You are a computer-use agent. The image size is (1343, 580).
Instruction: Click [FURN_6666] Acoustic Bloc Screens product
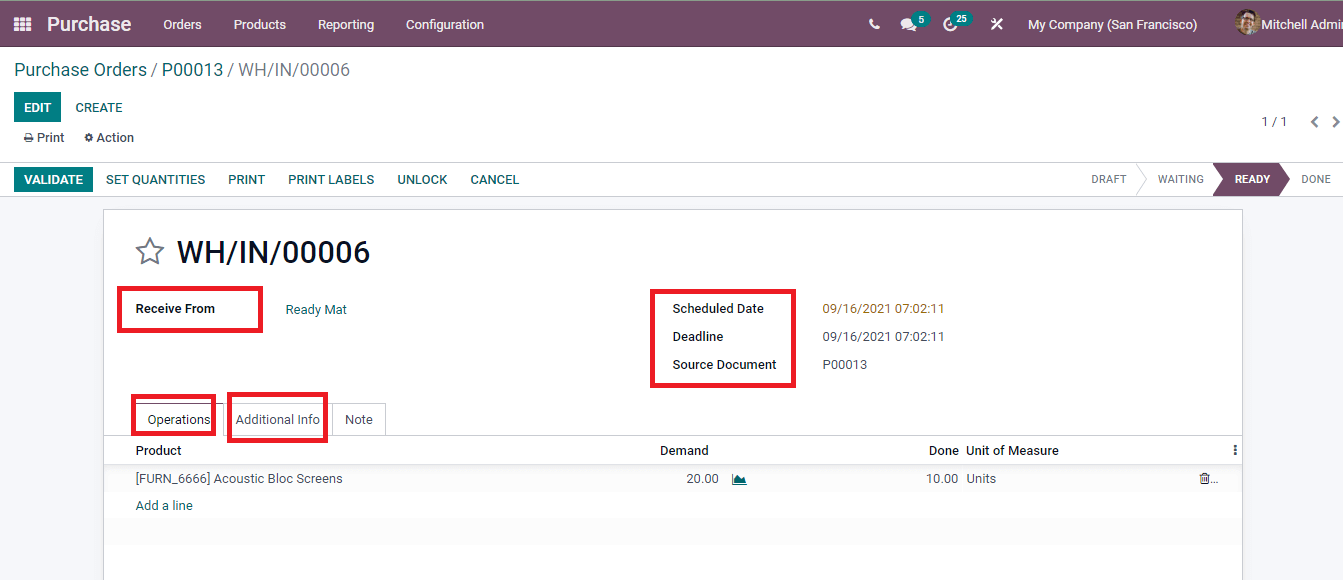tap(239, 479)
